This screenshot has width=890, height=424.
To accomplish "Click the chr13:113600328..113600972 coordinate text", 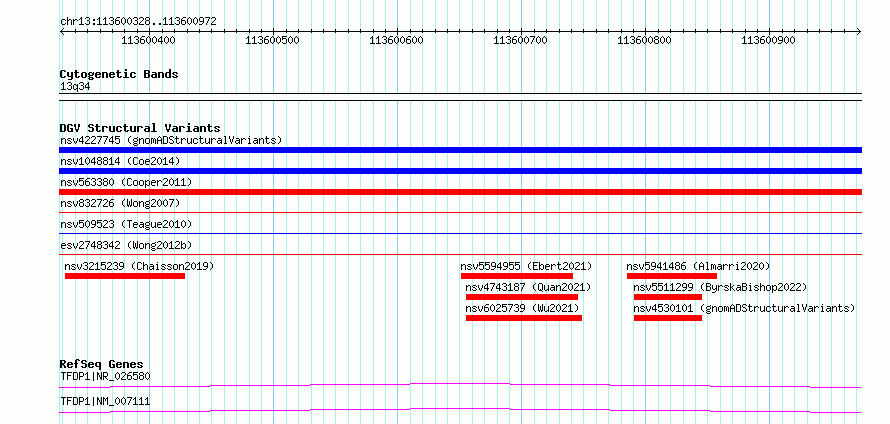I will tap(138, 22).
